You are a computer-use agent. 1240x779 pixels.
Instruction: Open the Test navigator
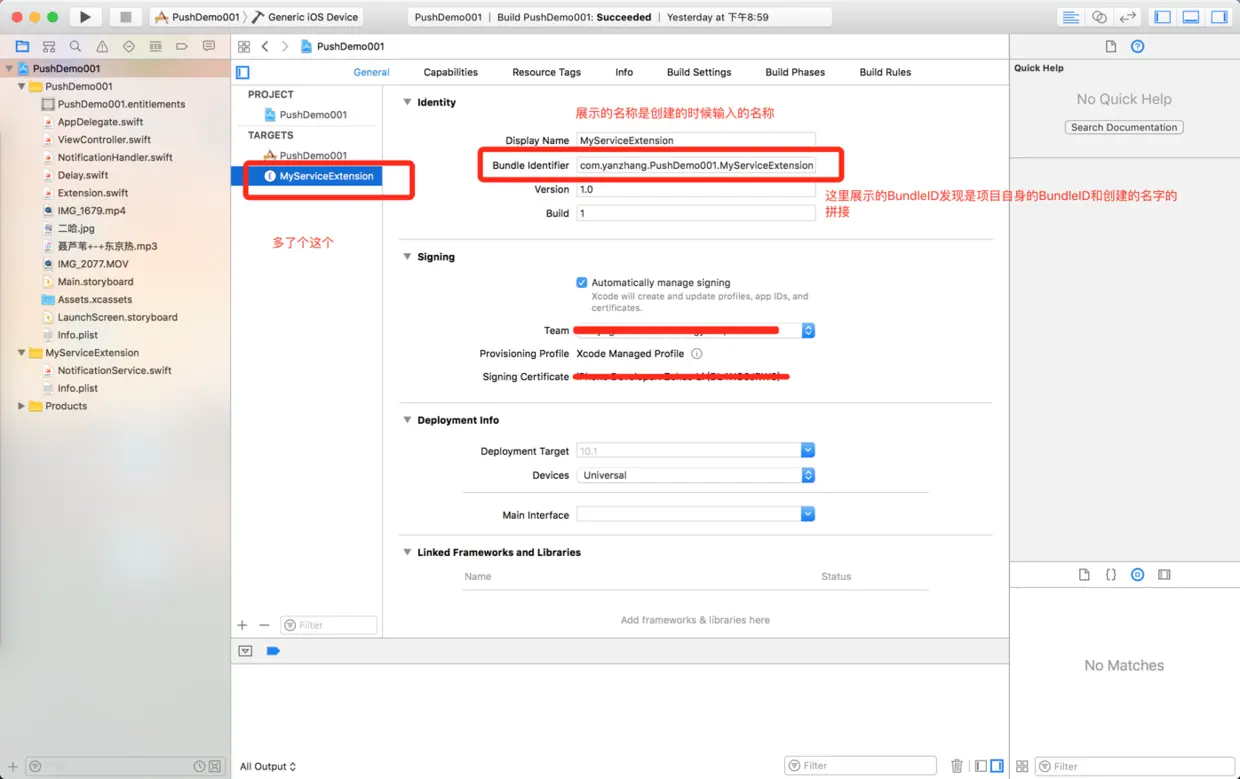tap(129, 46)
